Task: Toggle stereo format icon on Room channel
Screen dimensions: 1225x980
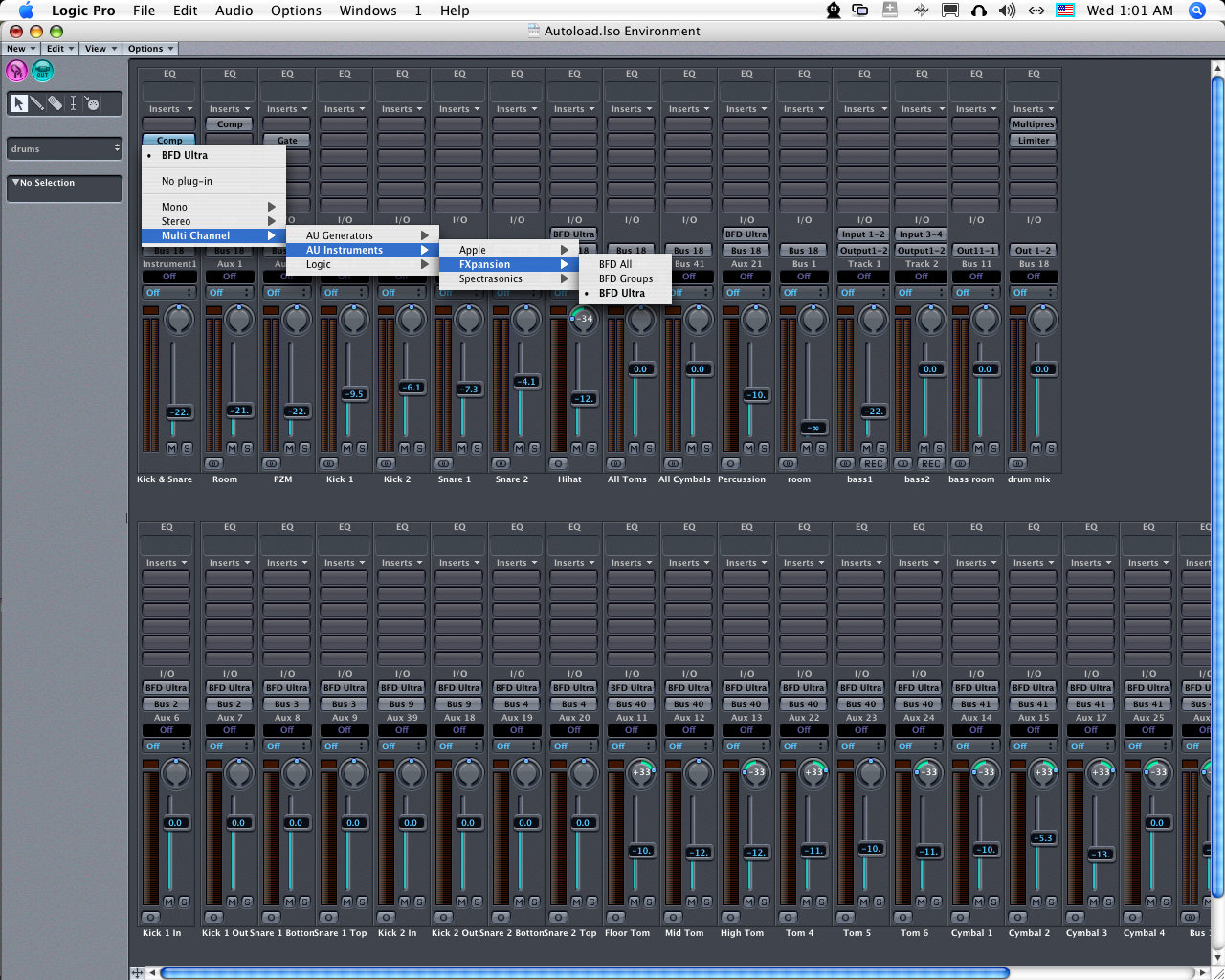Action: click(x=213, y=464)
